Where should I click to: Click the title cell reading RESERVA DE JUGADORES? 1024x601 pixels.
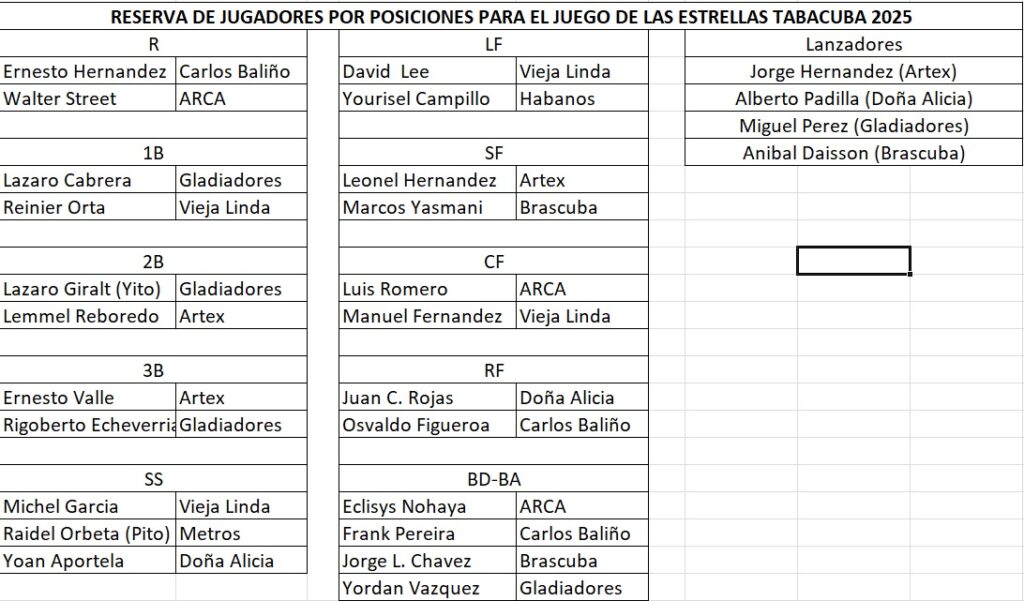[511, 17]
